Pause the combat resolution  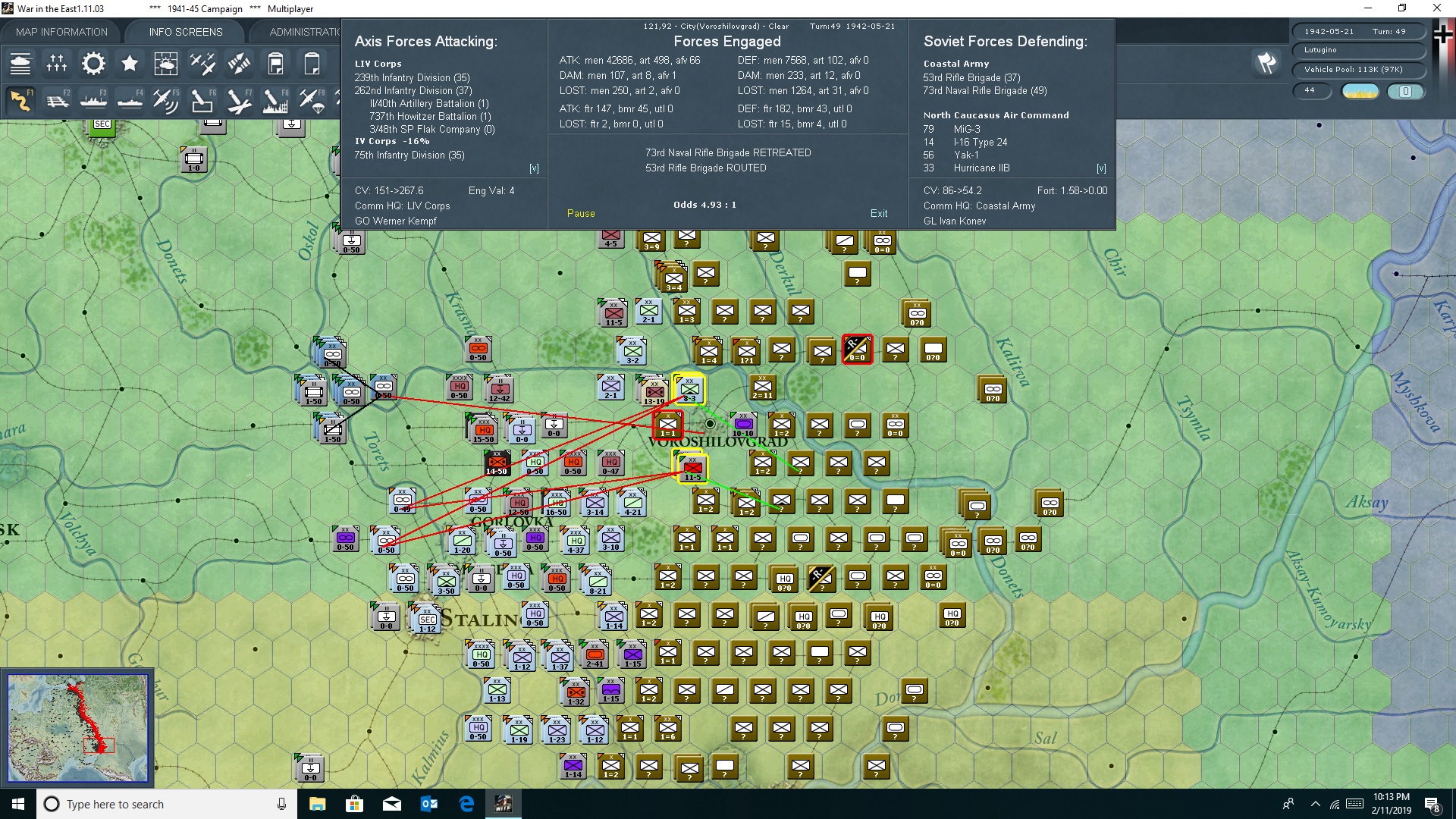point(580,213)
